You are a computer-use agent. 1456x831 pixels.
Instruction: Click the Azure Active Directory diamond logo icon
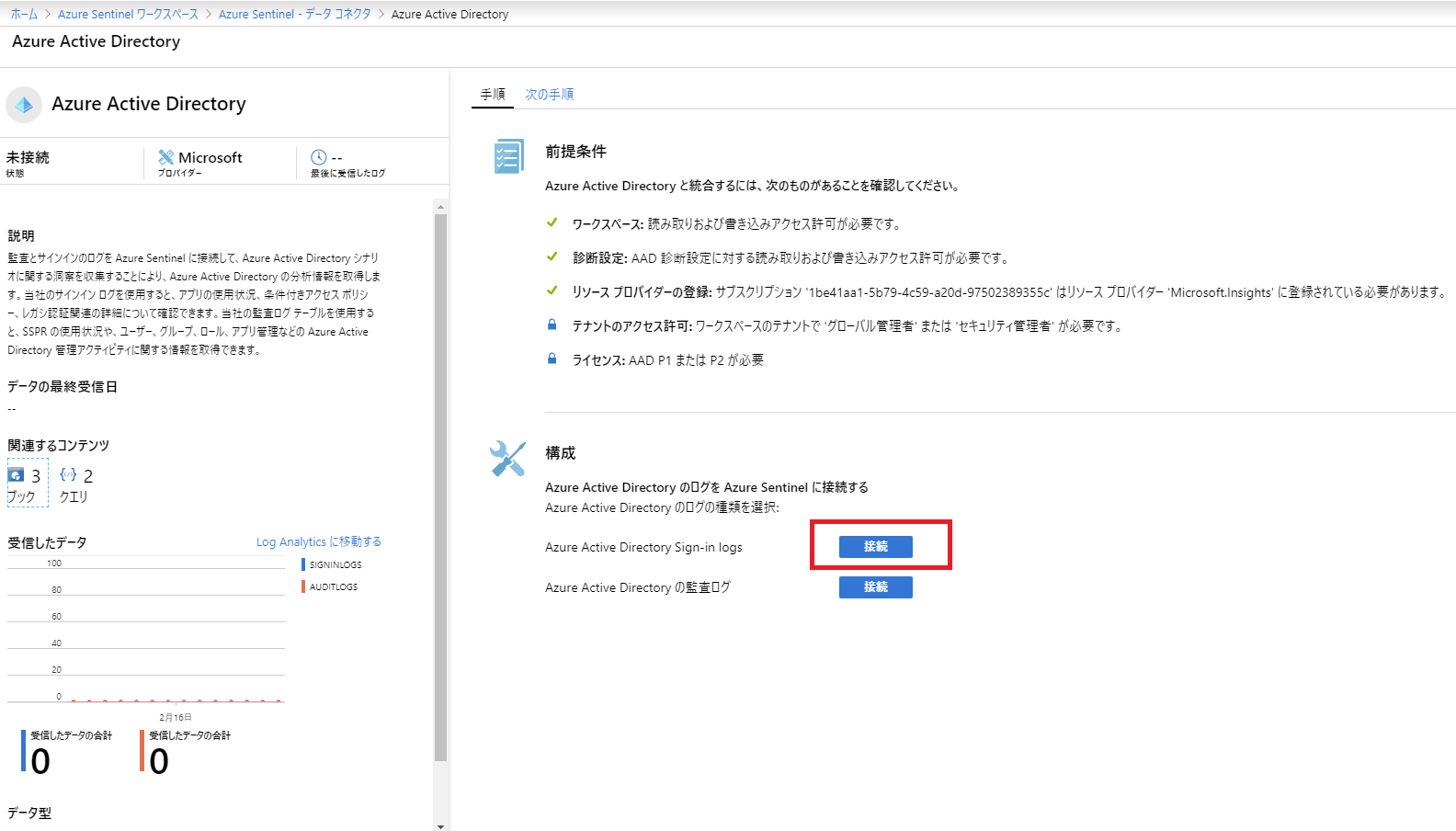point(24,105)
